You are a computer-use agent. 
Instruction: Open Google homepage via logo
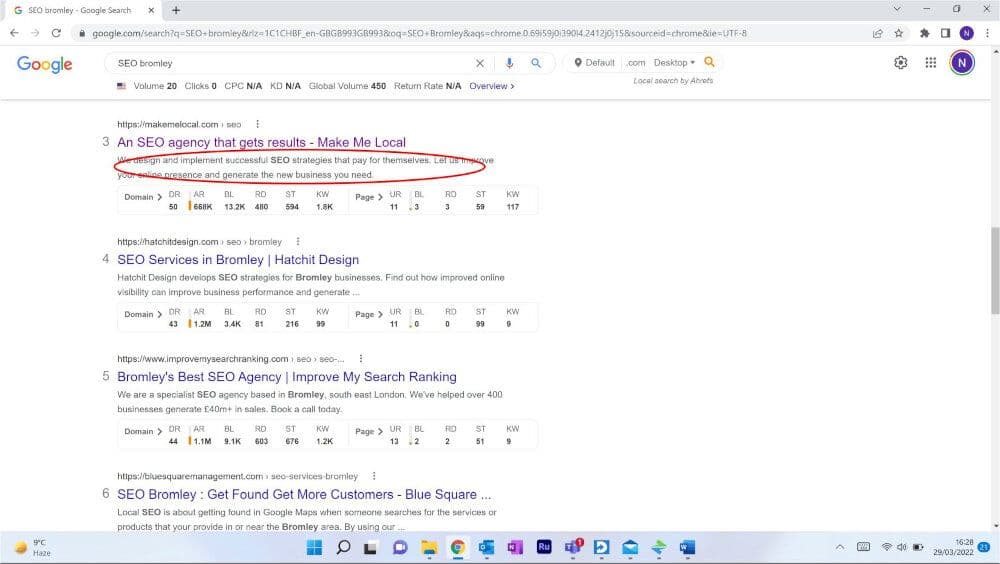tap(45, 64)
